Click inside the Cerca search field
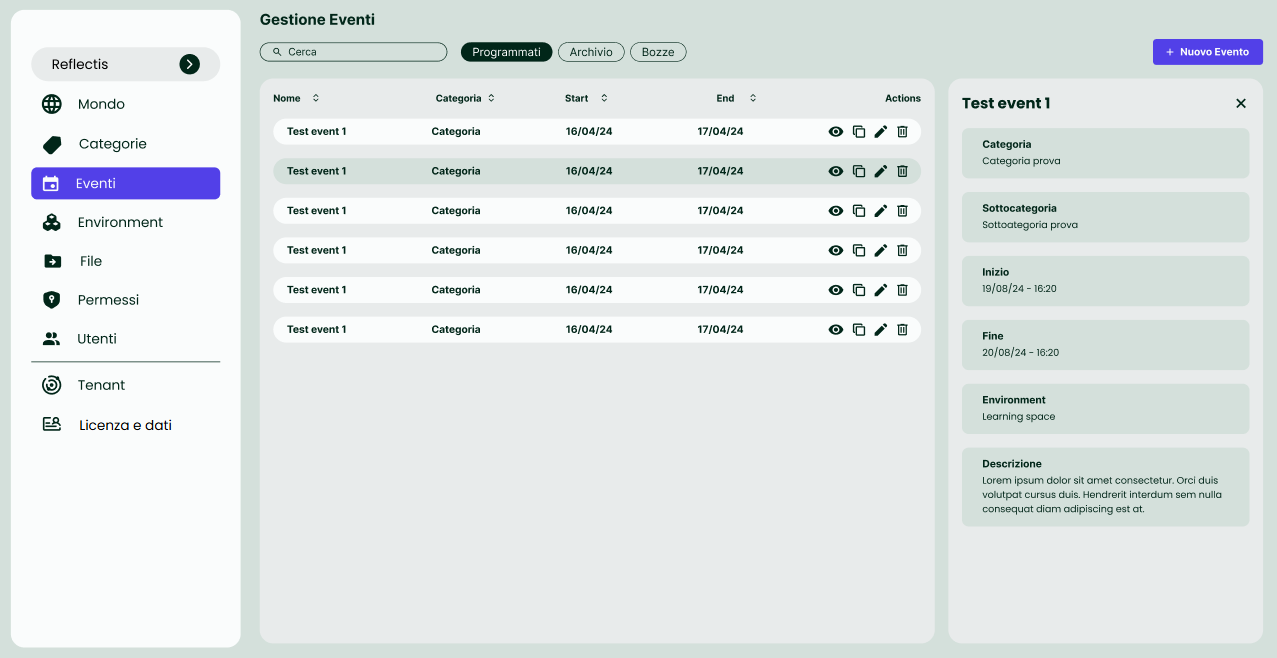The width and height of the screenshot is (1277, 658). 353,51
